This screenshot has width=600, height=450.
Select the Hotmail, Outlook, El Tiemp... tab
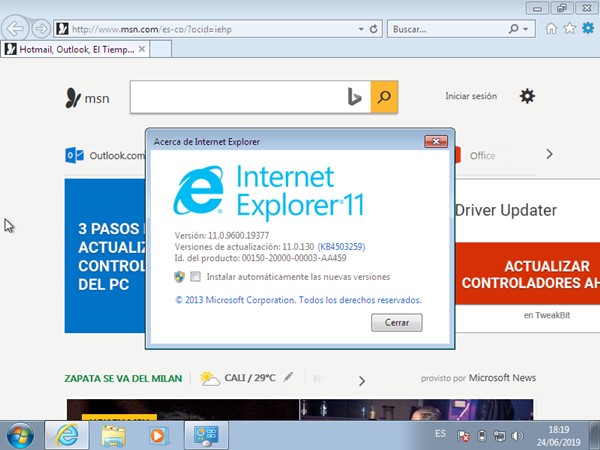coord(77,49)
